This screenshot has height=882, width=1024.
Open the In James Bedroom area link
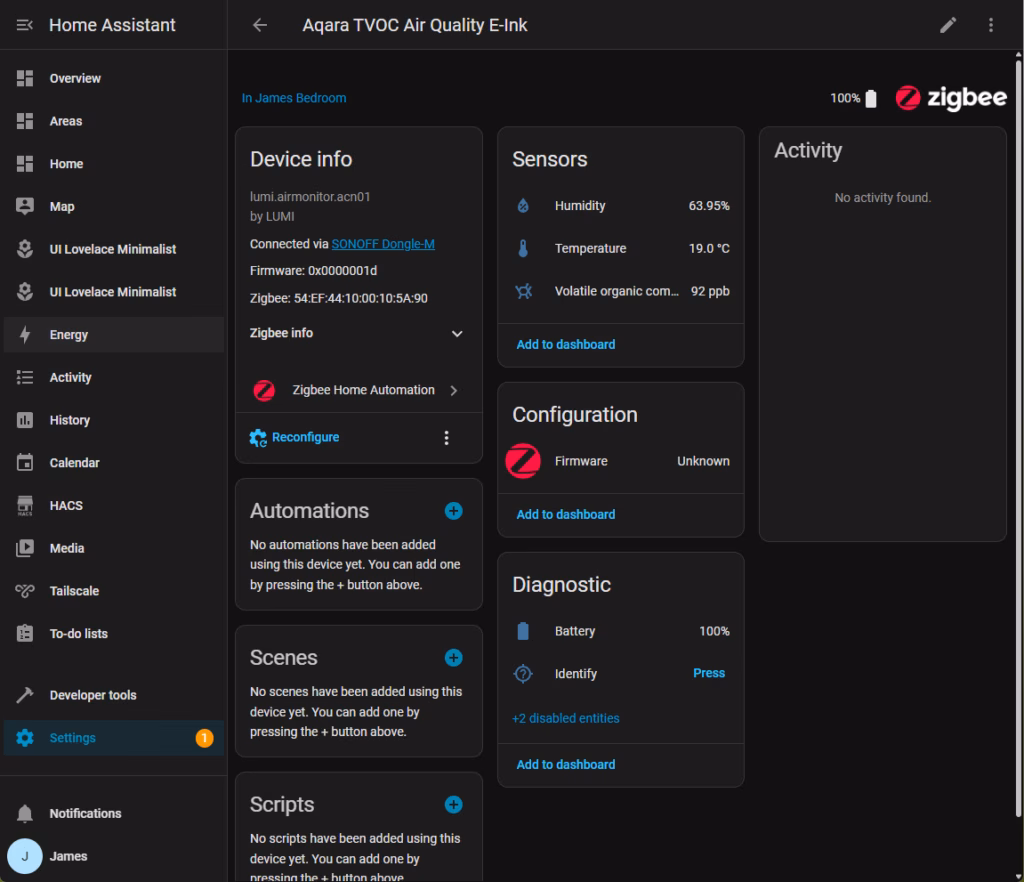click(x=294, y=98)
